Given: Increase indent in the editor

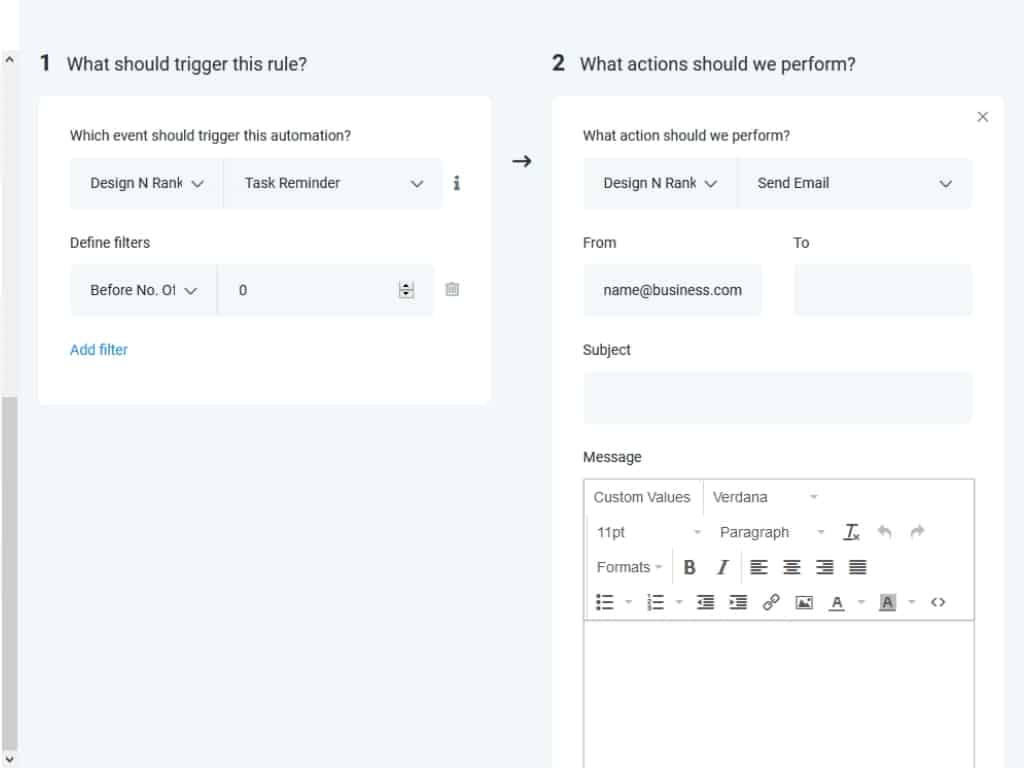Looking at the screenshot, I should 738,602.
